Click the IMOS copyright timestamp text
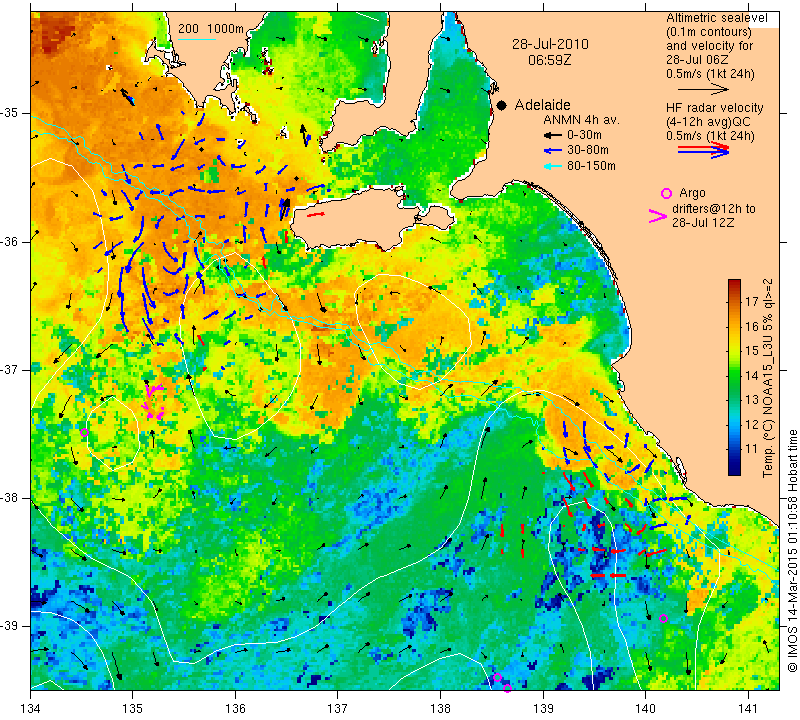800x720 pixels. [x=792, y=551]
